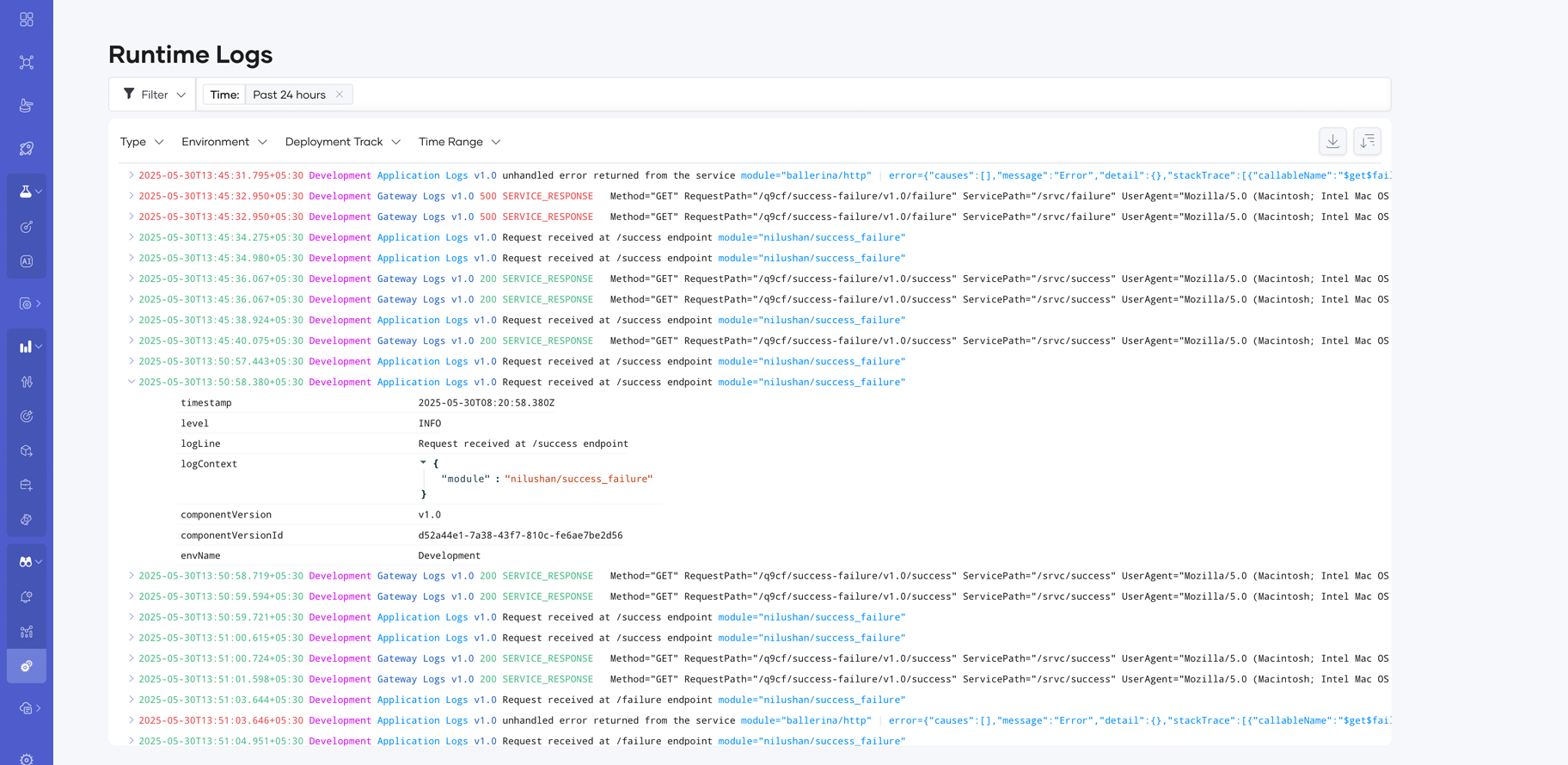This screenshot has height=765, width=1568.
Task: Open the Deployment Track dropdown
Action: click(343, 142)
